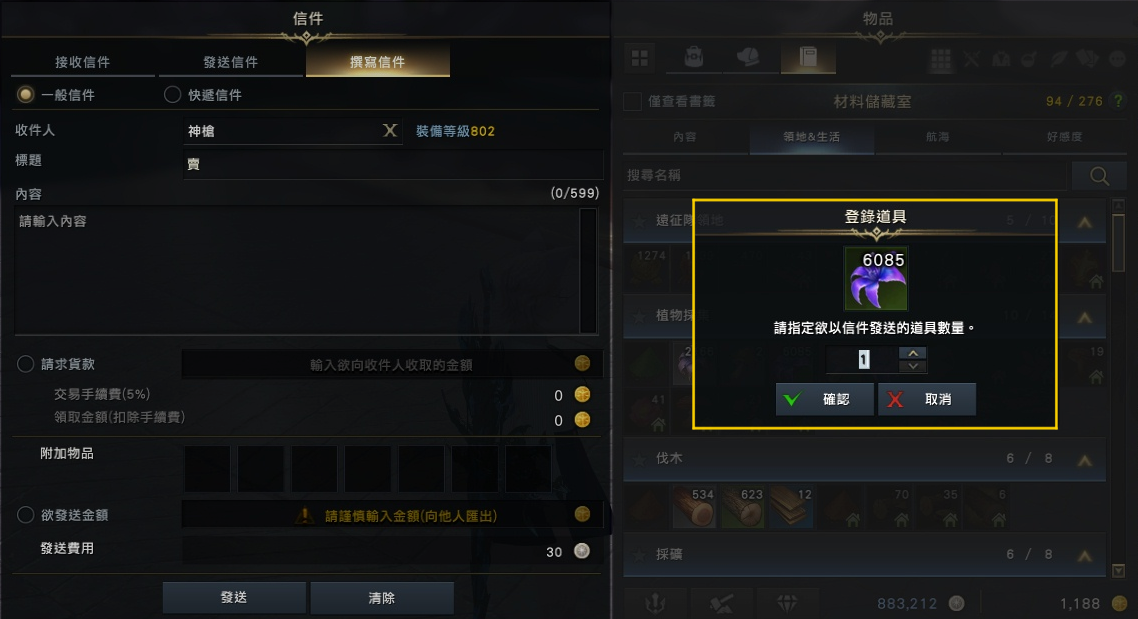The height and width of the screenshot is (619, 1138).
Task: Confirm quantity with 確認 button
Action: pyautogui.click(x=824, y=399)
